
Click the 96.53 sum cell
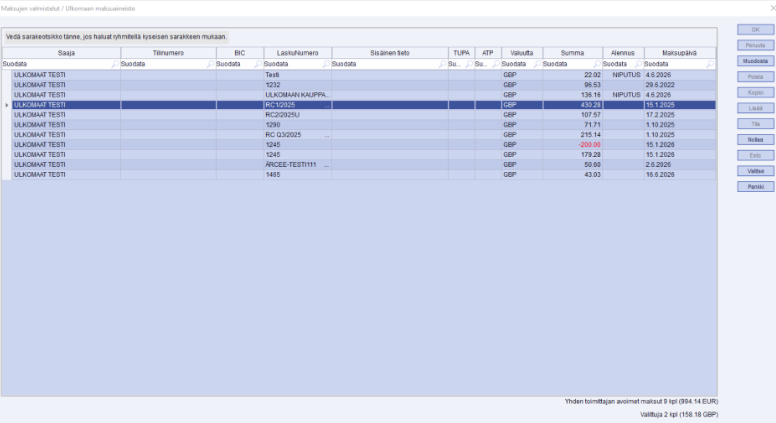(573, 85)
